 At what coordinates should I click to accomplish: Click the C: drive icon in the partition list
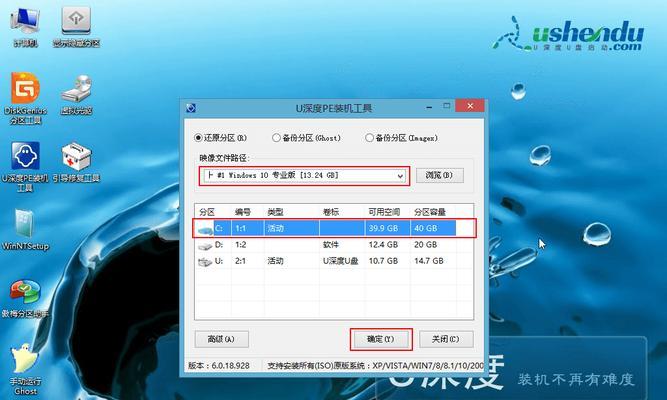205,229
